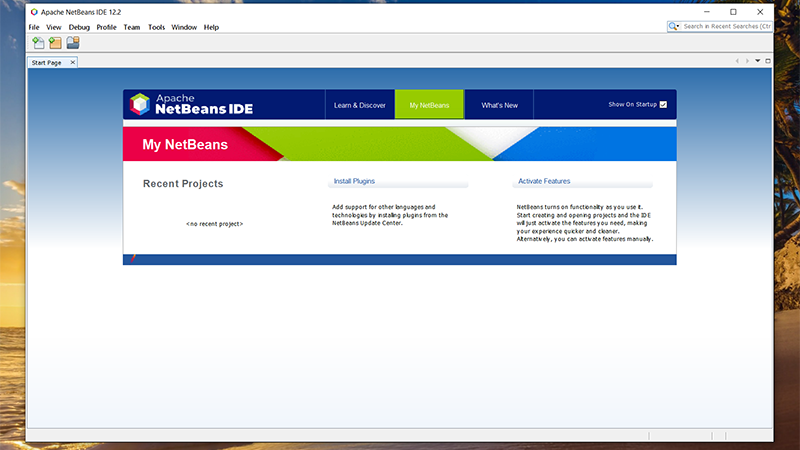Open the Window menu
Viewport: 800px width, 450px height.
(184, 27)
